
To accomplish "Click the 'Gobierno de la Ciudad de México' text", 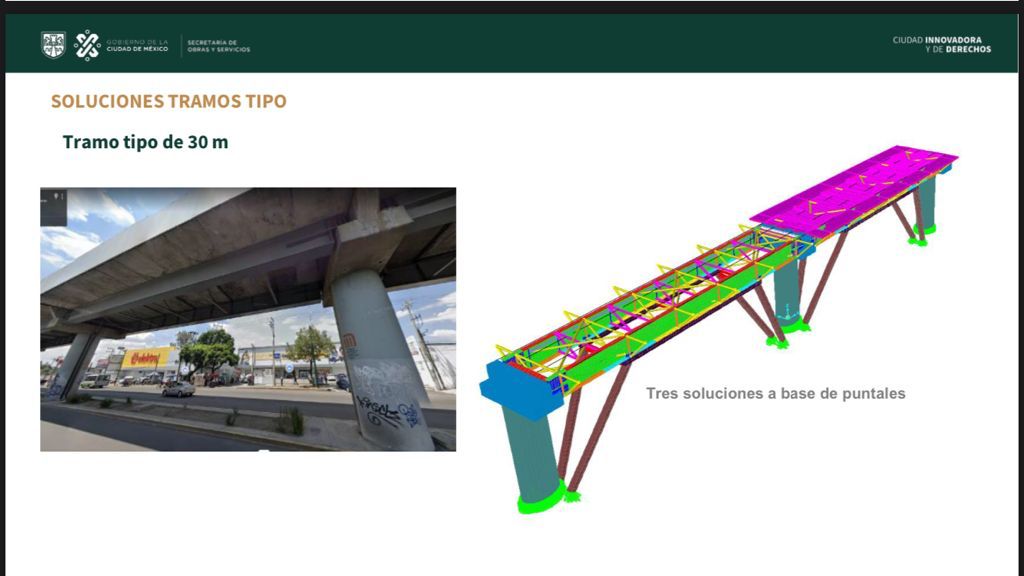I will click(137, 45).
